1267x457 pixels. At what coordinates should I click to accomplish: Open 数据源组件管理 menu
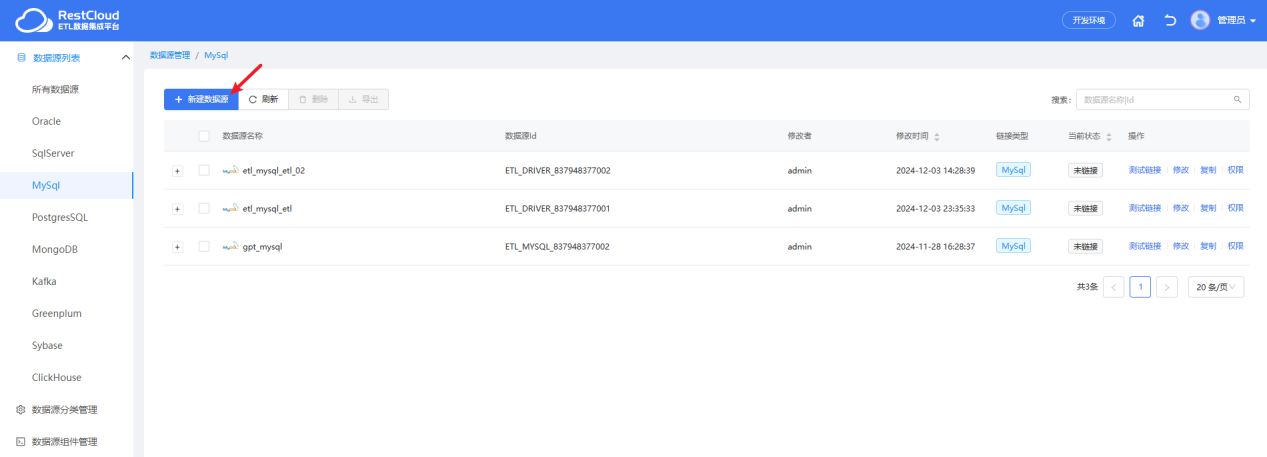[66, 441]
